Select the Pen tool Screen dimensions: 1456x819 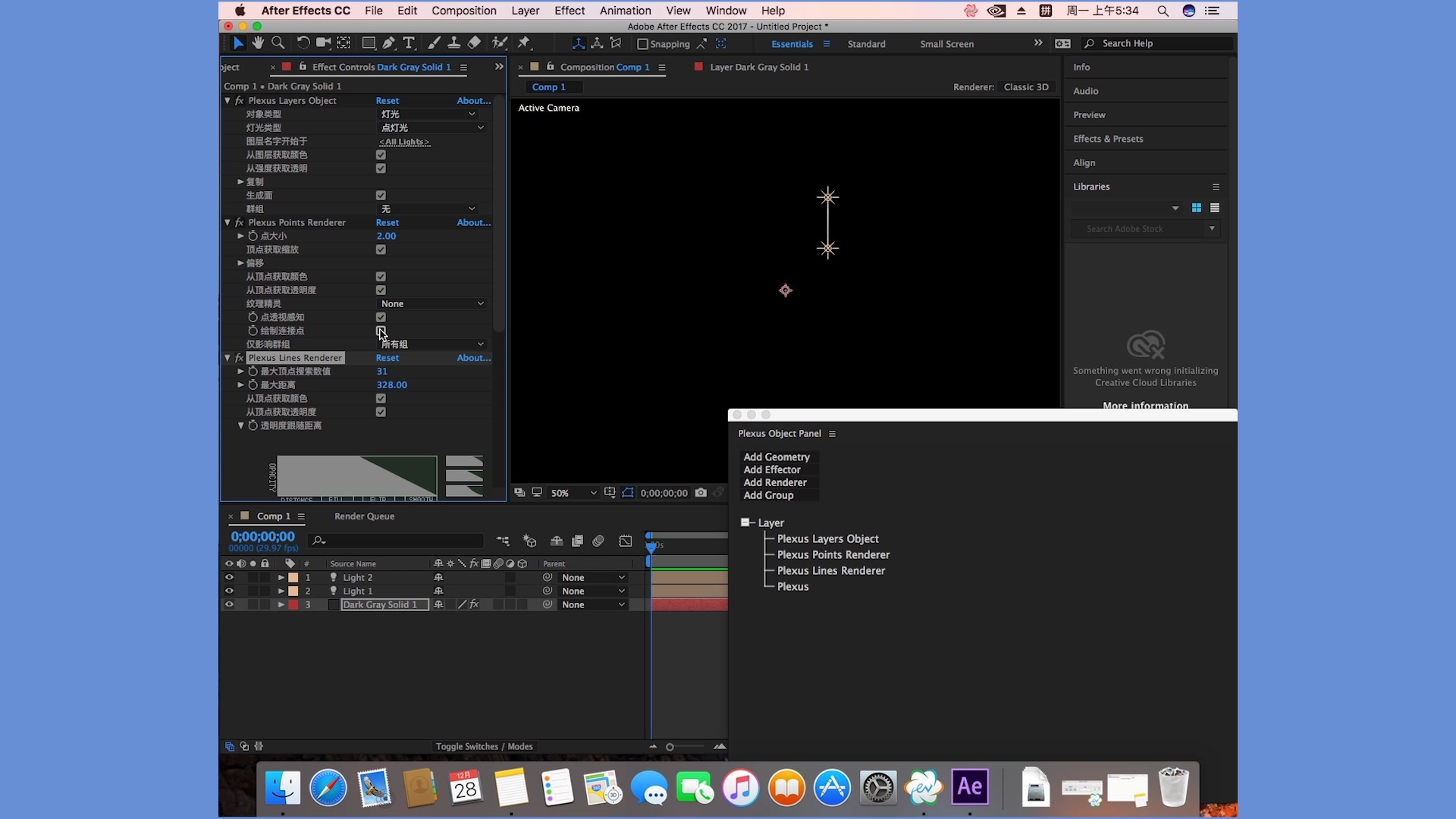pos(389,43)
